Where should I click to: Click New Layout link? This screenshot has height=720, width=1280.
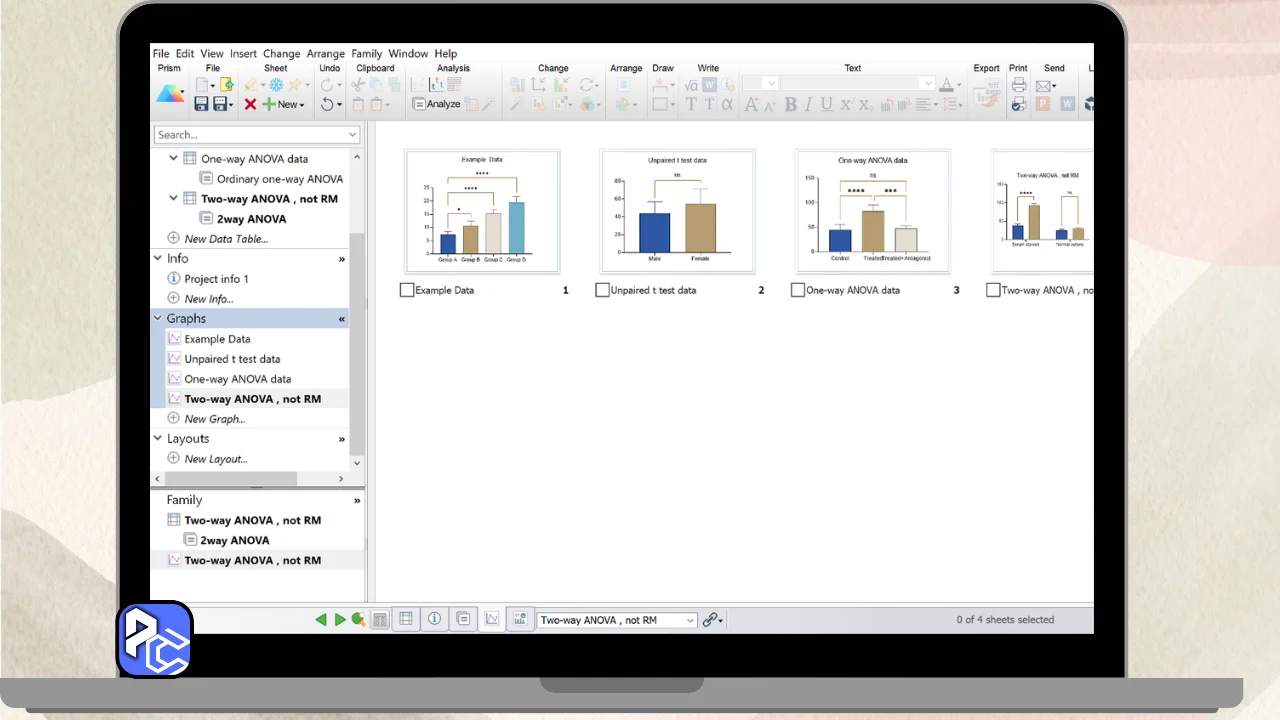pyautogui.click(x=216, y=459)
